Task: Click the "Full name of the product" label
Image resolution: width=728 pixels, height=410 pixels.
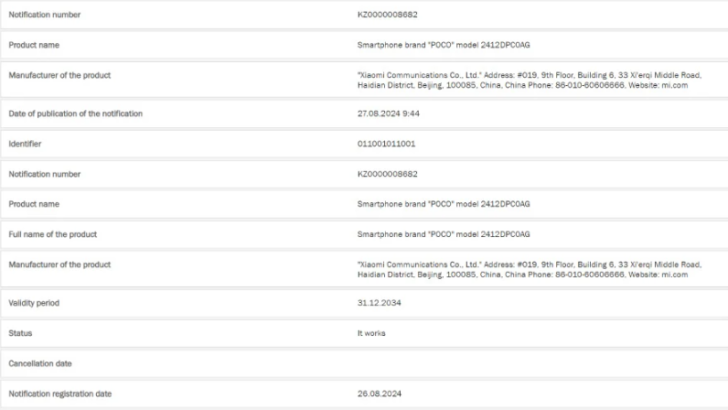Action: [x=52, y=234]
